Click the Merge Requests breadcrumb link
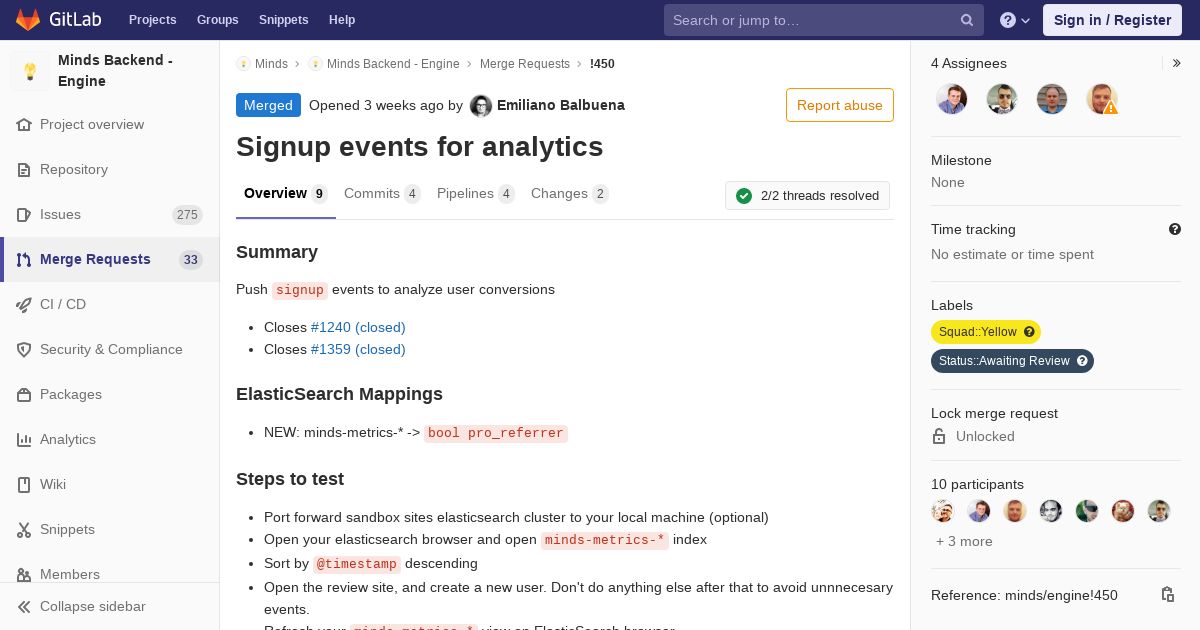The width and height of the screenshot is (1200, 630). (525, 64)
